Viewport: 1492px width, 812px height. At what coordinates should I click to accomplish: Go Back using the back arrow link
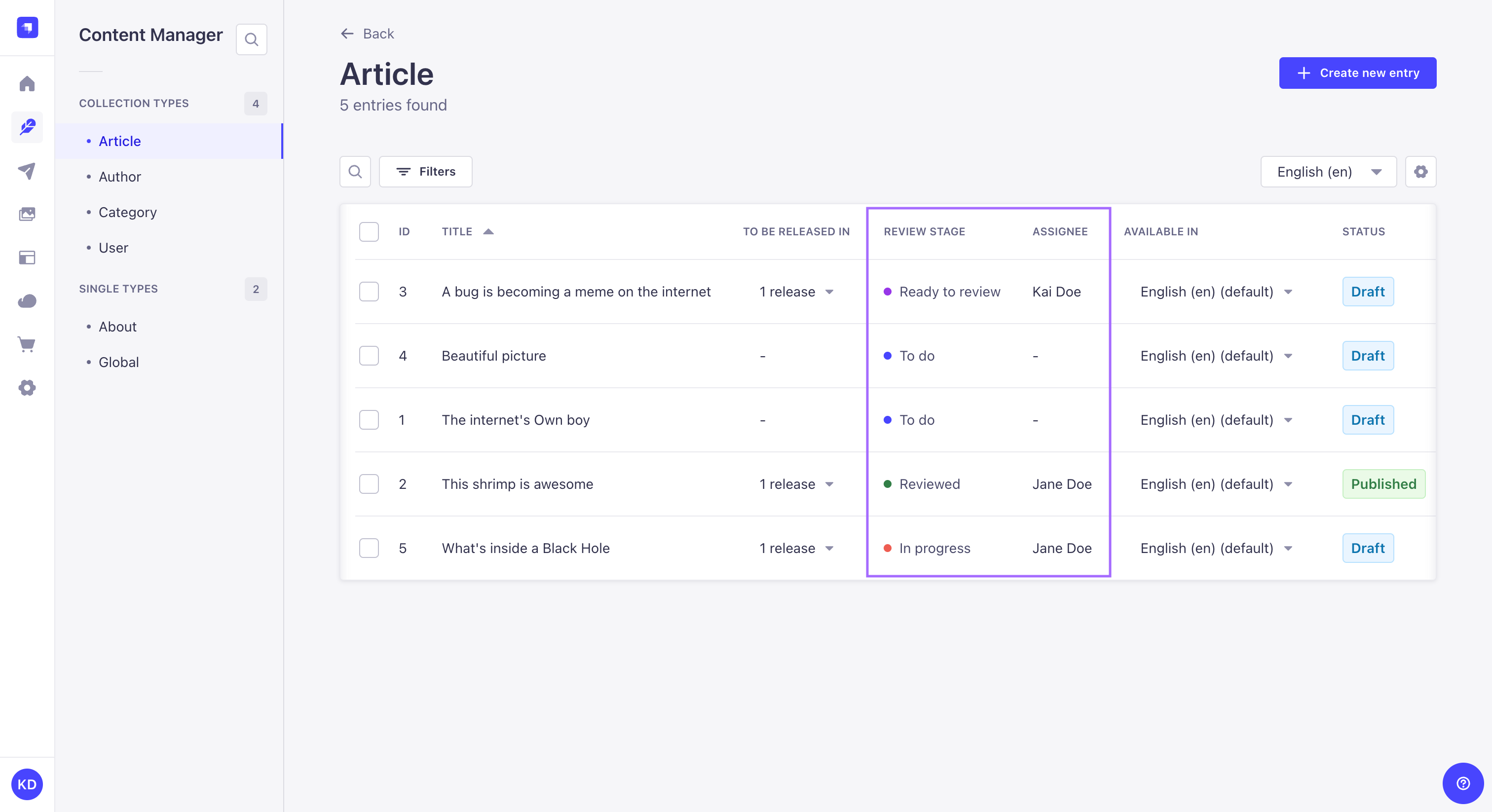point(367,34)
